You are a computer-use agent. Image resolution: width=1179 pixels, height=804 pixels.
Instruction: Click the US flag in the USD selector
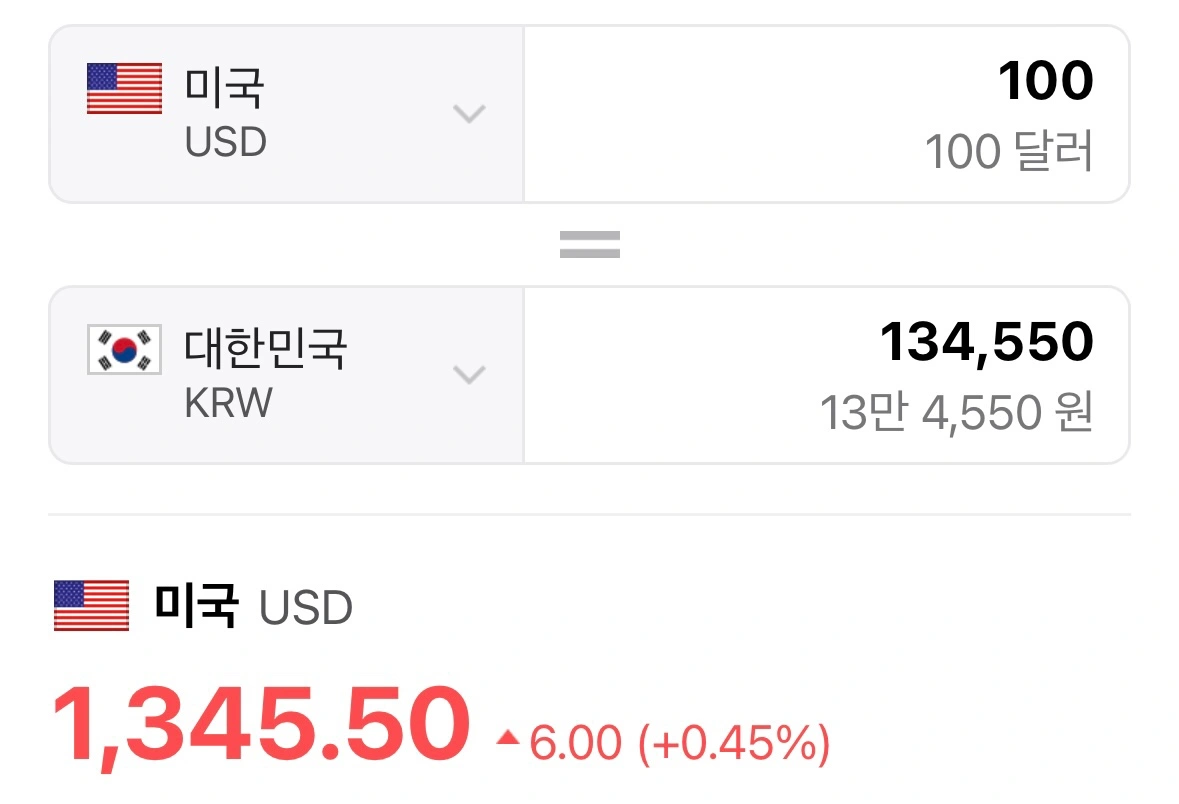click(x=124, y=89)
